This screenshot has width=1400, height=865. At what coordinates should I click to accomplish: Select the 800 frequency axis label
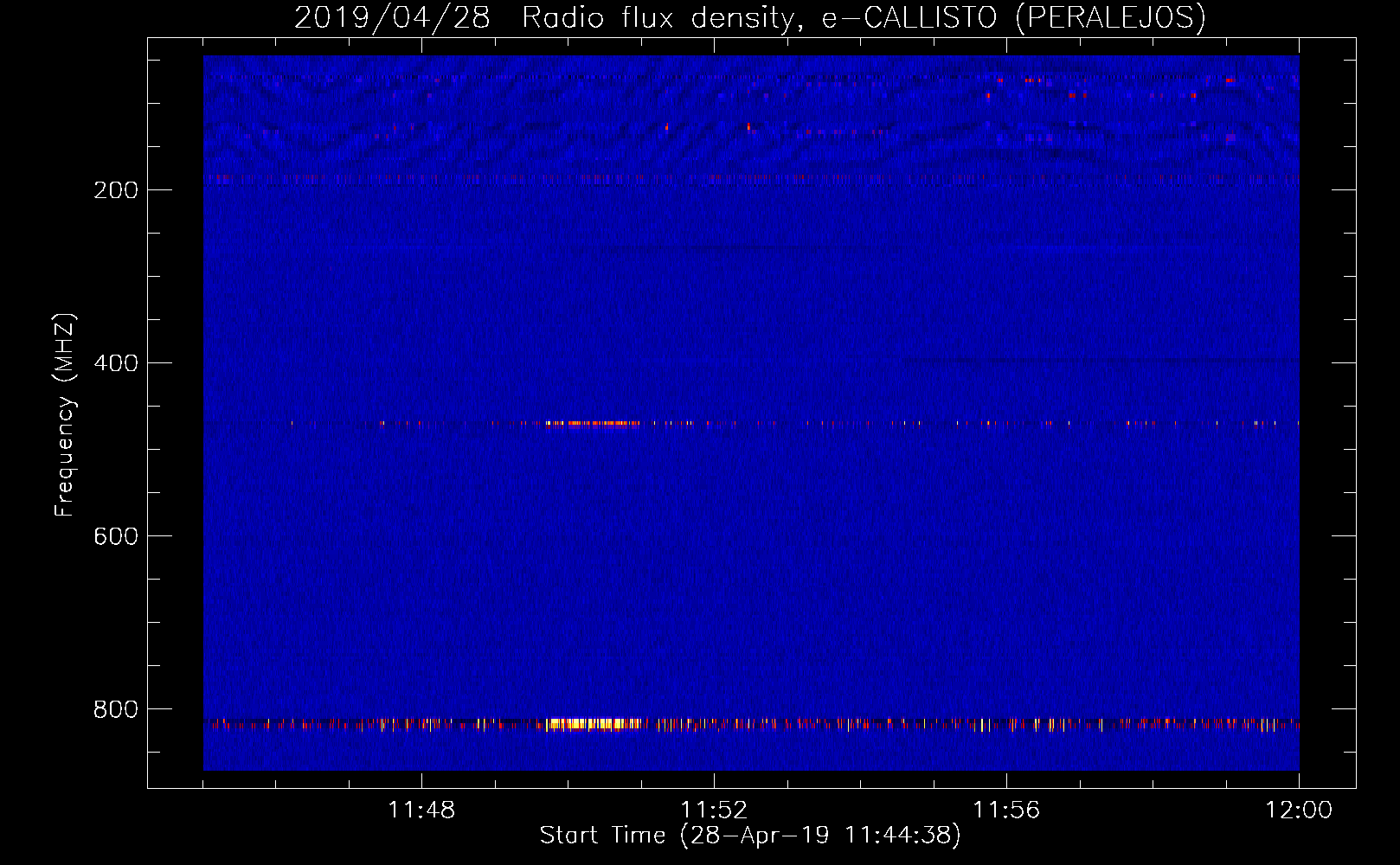[x=116, y=709]
